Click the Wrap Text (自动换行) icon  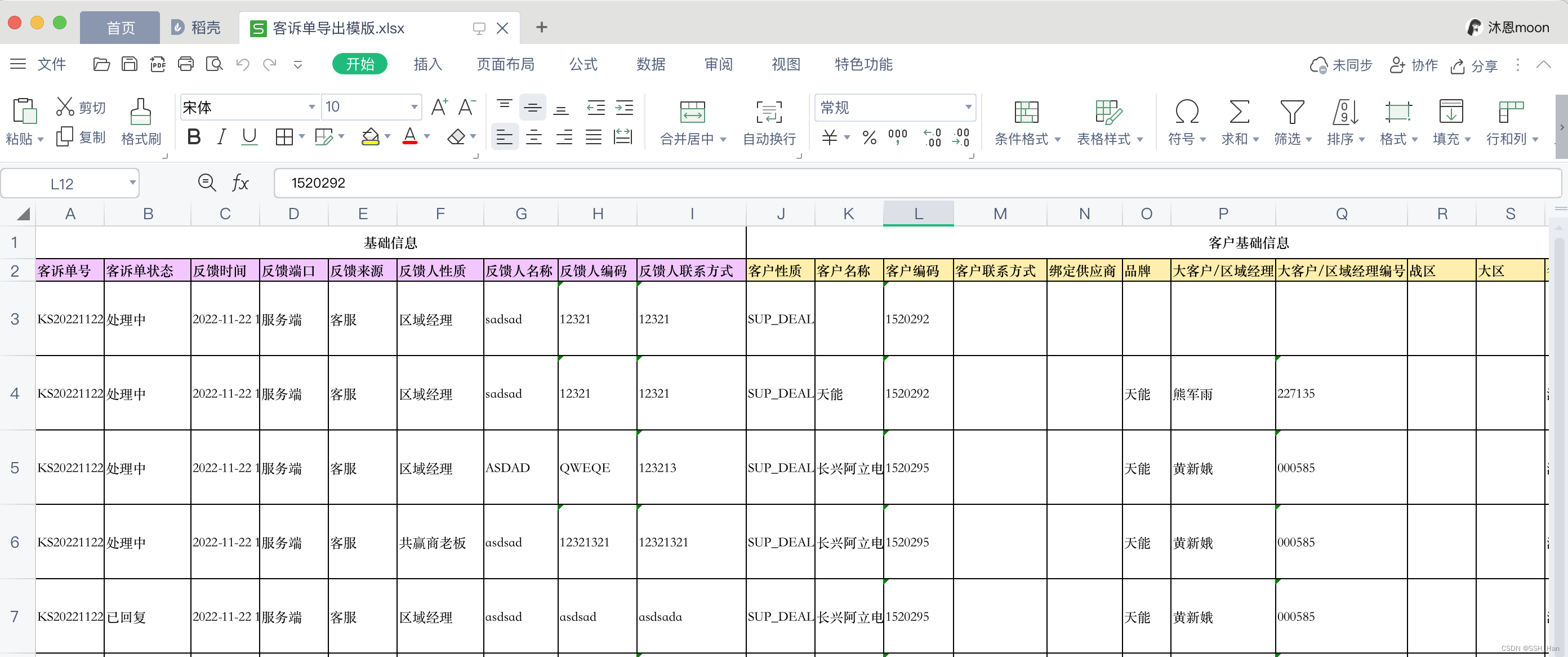[769, 112]
